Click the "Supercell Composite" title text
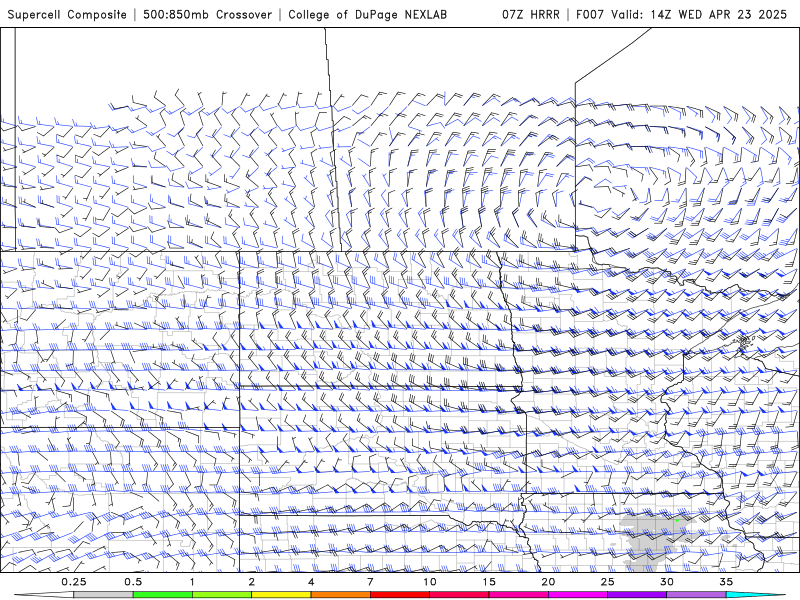The height and width of the screenshot is (600, 800). click(x=67, y=14)
